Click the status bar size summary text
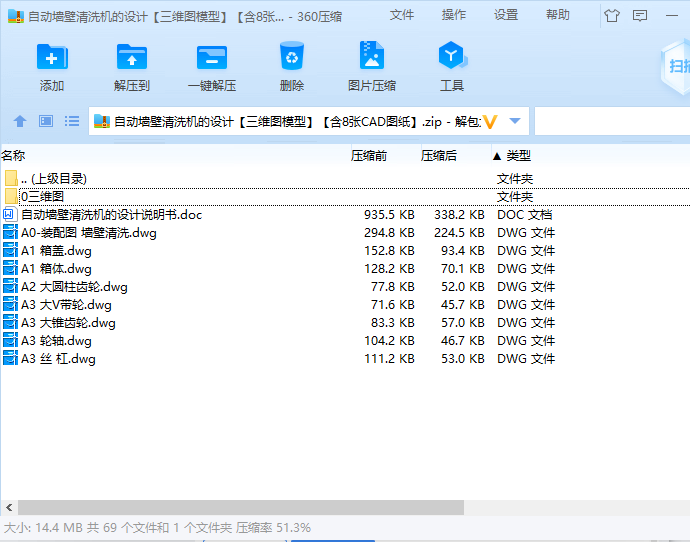Screen dimensions: 690x542 [157, 527]
